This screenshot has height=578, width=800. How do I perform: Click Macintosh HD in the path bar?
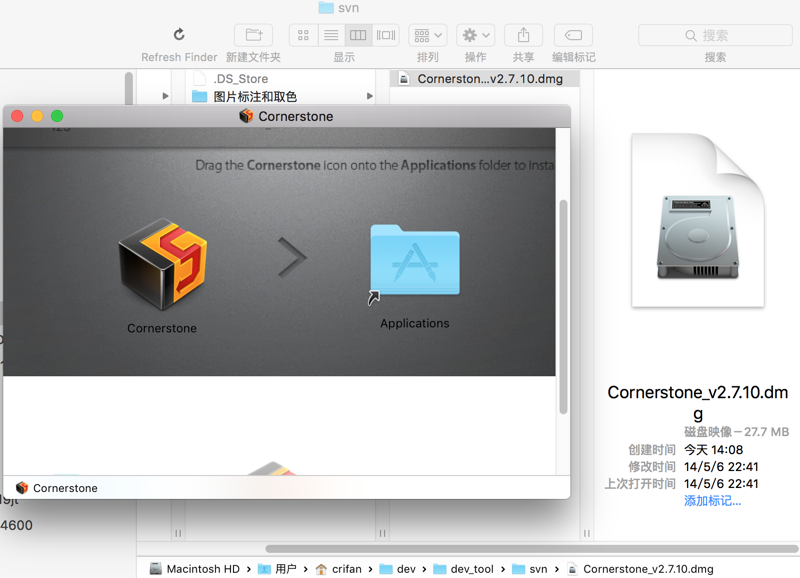click(x=194, y=569)
